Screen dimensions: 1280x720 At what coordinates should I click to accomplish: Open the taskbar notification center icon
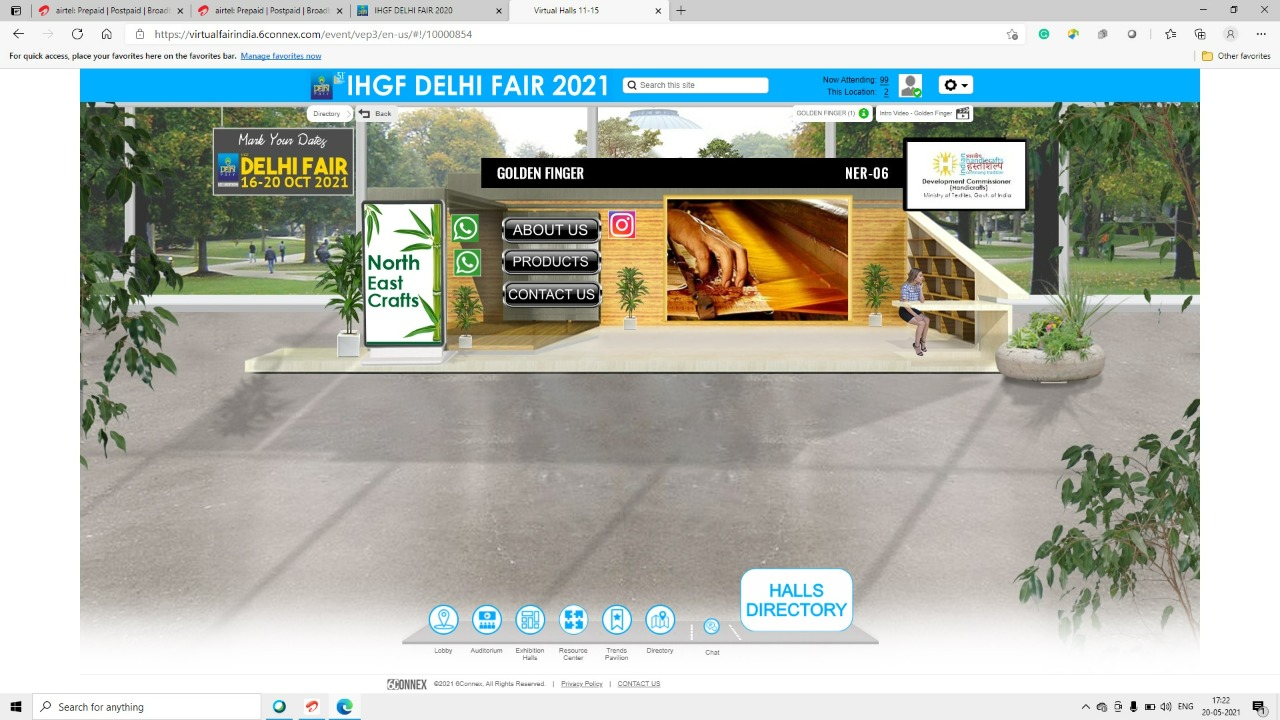1259,707
